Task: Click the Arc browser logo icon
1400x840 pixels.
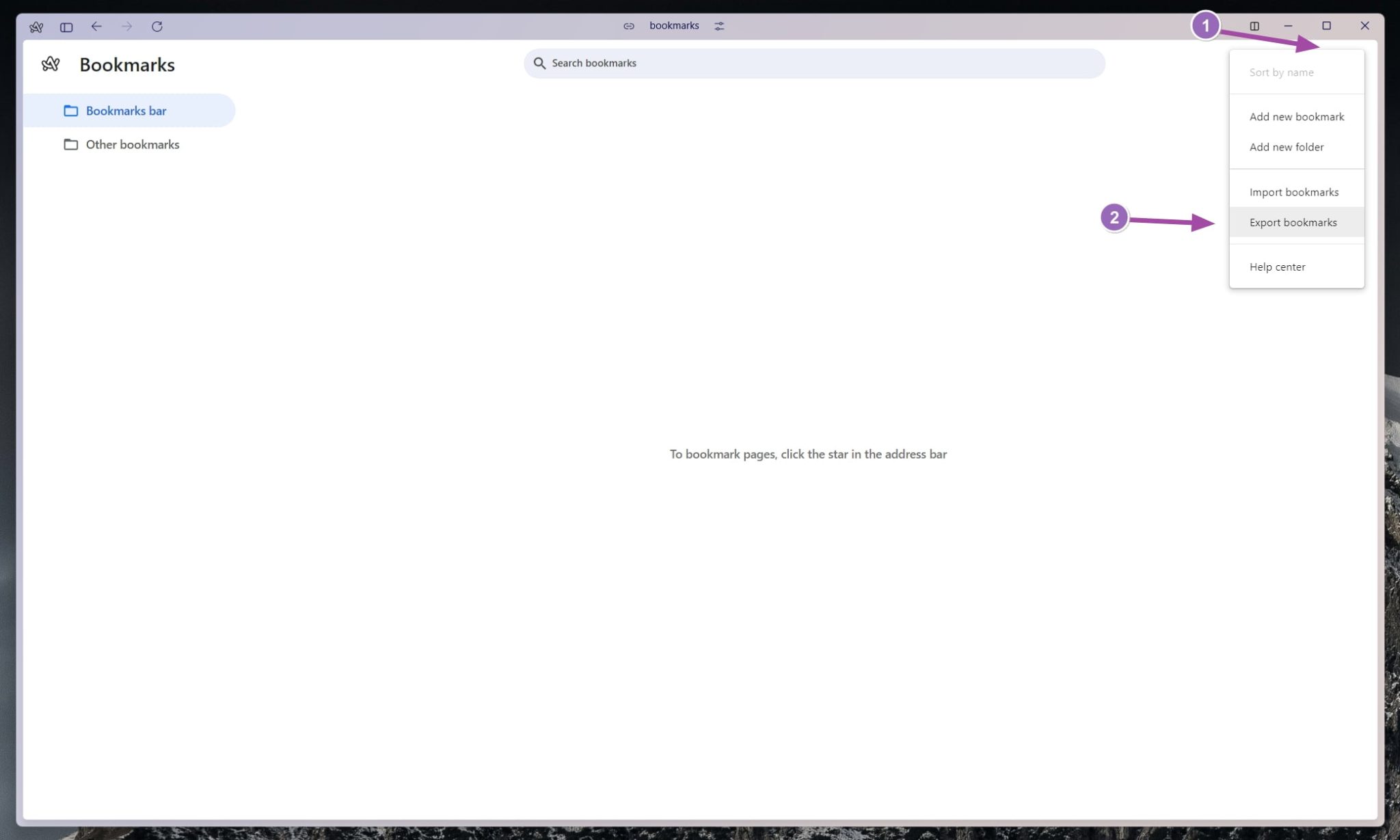Action: click(x=36, y=26)
